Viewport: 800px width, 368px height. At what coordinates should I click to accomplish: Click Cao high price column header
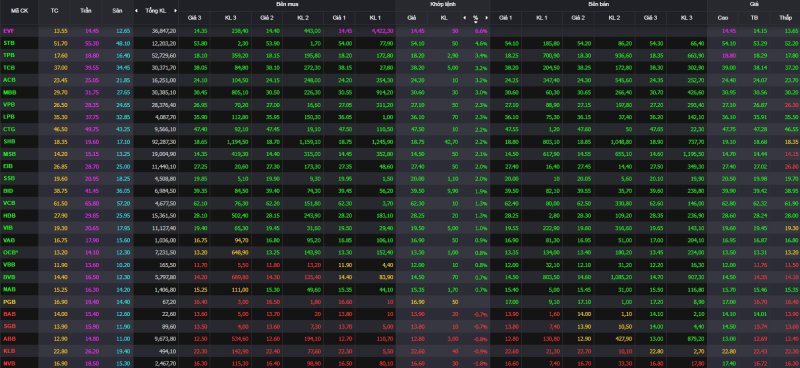click(x=722, y=18)
